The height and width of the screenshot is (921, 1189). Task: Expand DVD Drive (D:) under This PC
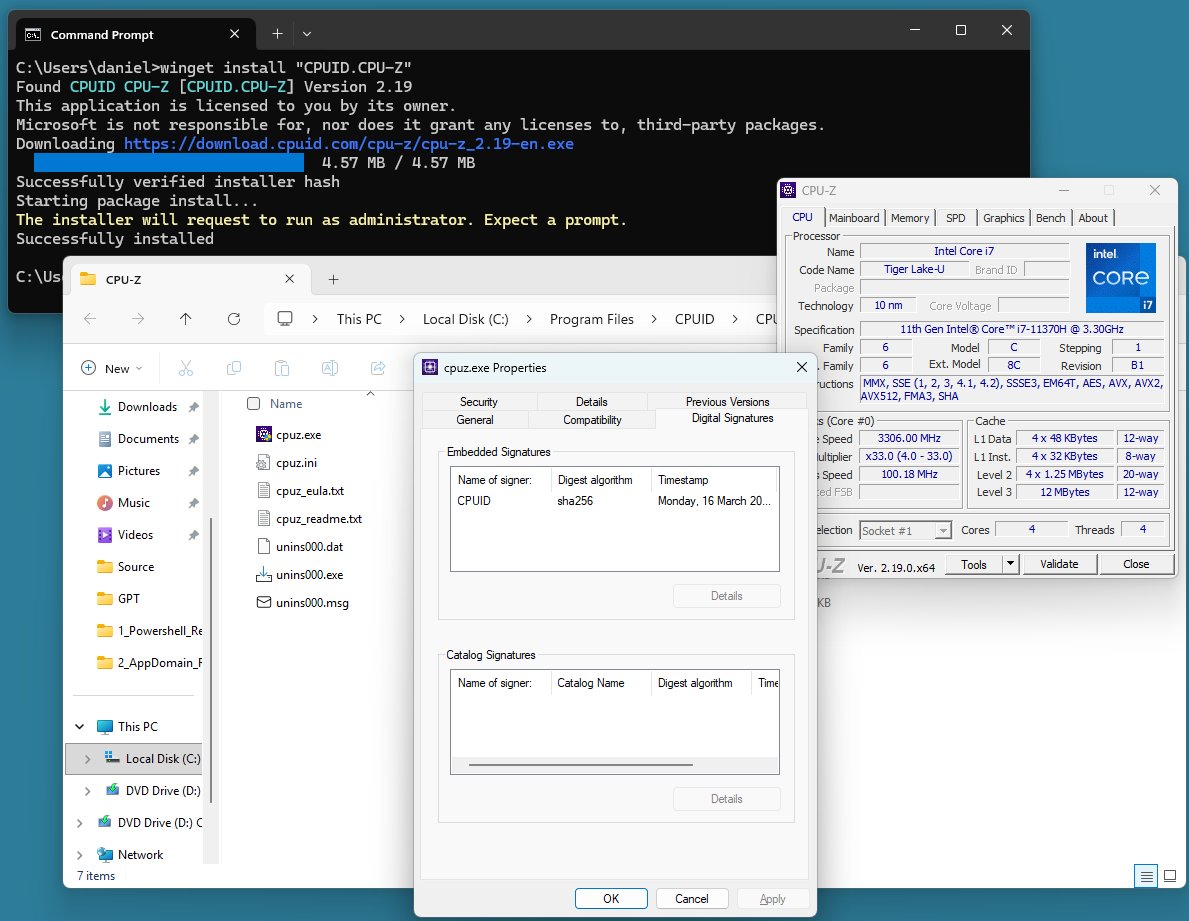coord(87,791)
